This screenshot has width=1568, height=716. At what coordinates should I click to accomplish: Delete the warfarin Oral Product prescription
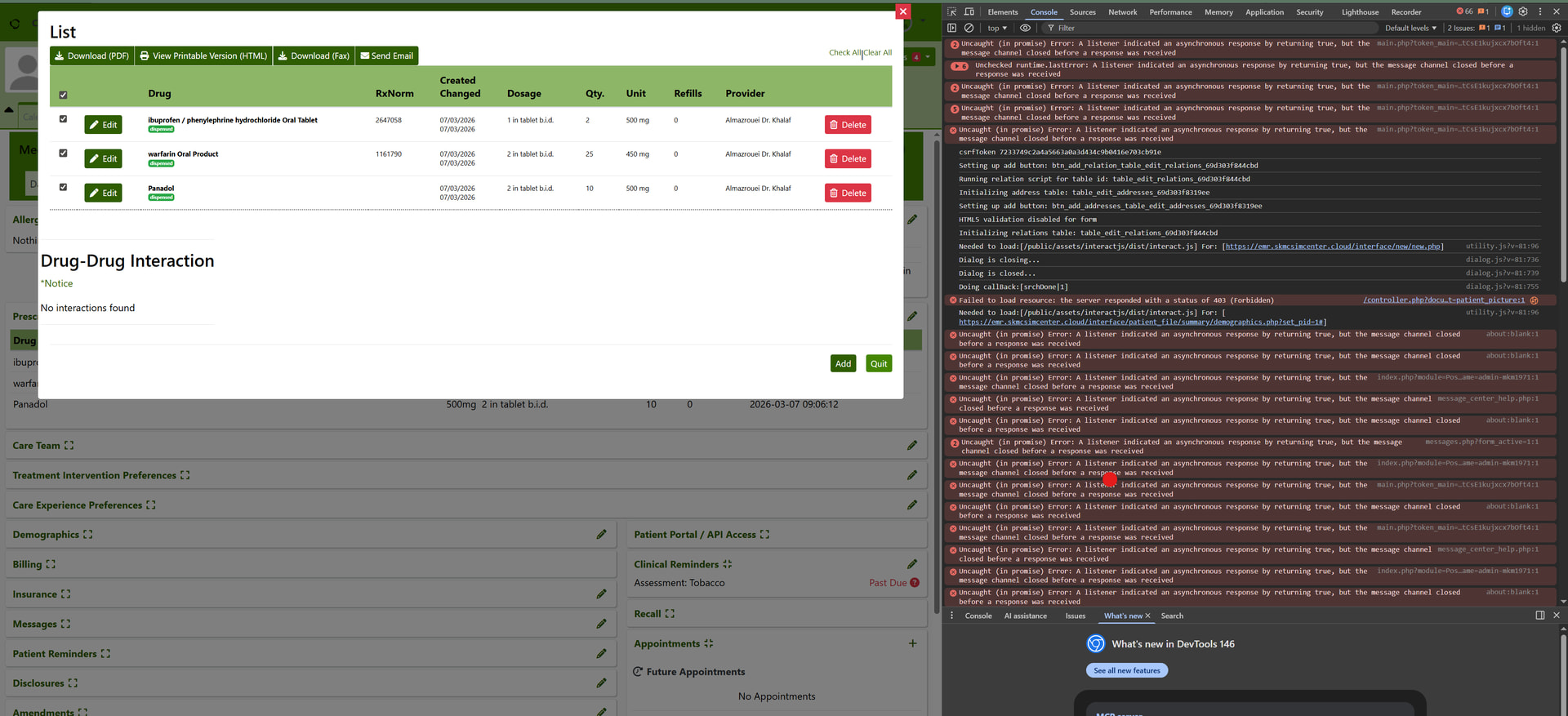(x=848, y=159)
